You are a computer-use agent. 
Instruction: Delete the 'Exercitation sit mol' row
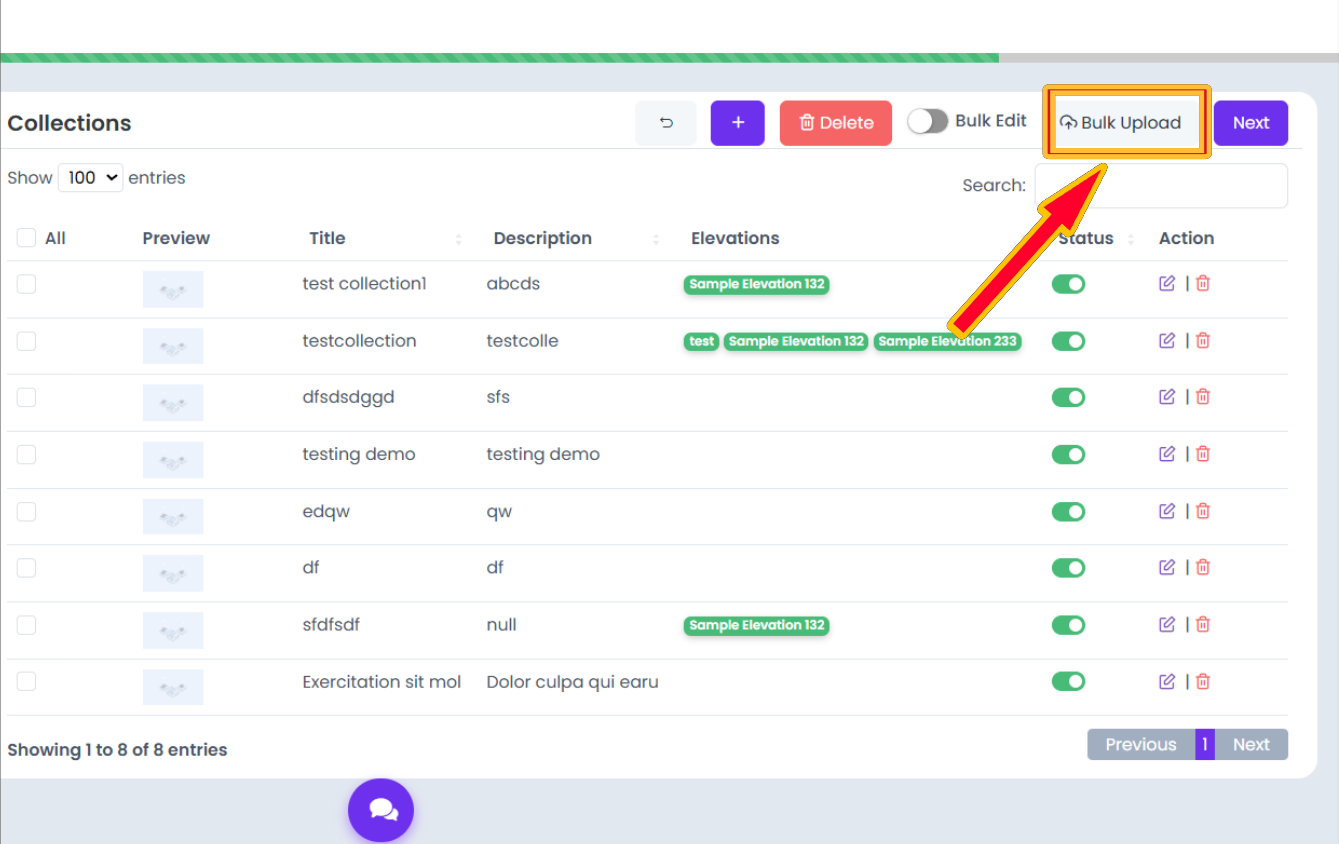click(1203, 681)
